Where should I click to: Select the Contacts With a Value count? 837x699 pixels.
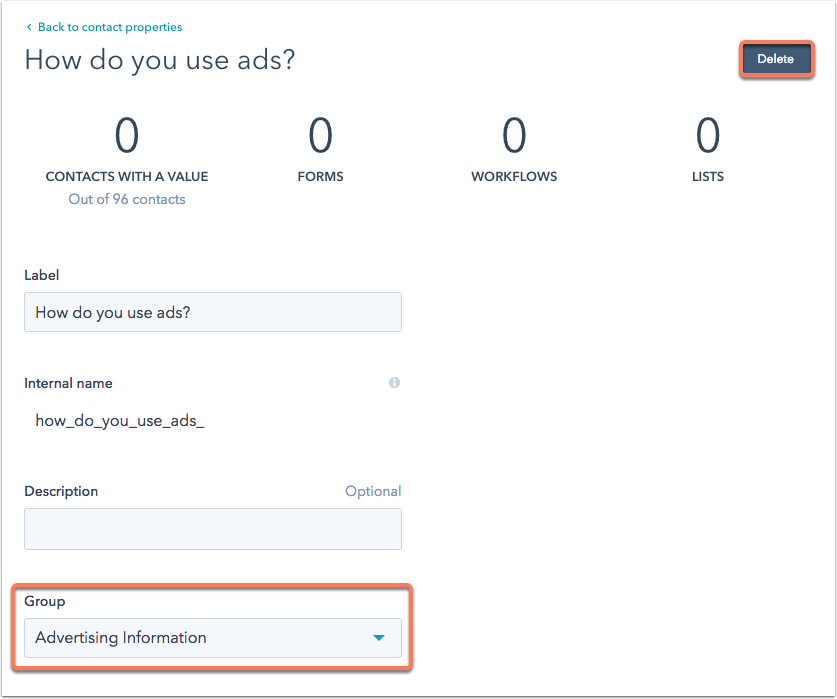[x=127, y=135]
